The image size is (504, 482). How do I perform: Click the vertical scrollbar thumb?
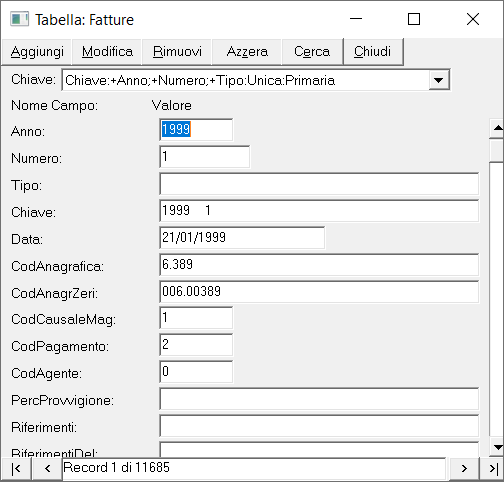[497, 150]
